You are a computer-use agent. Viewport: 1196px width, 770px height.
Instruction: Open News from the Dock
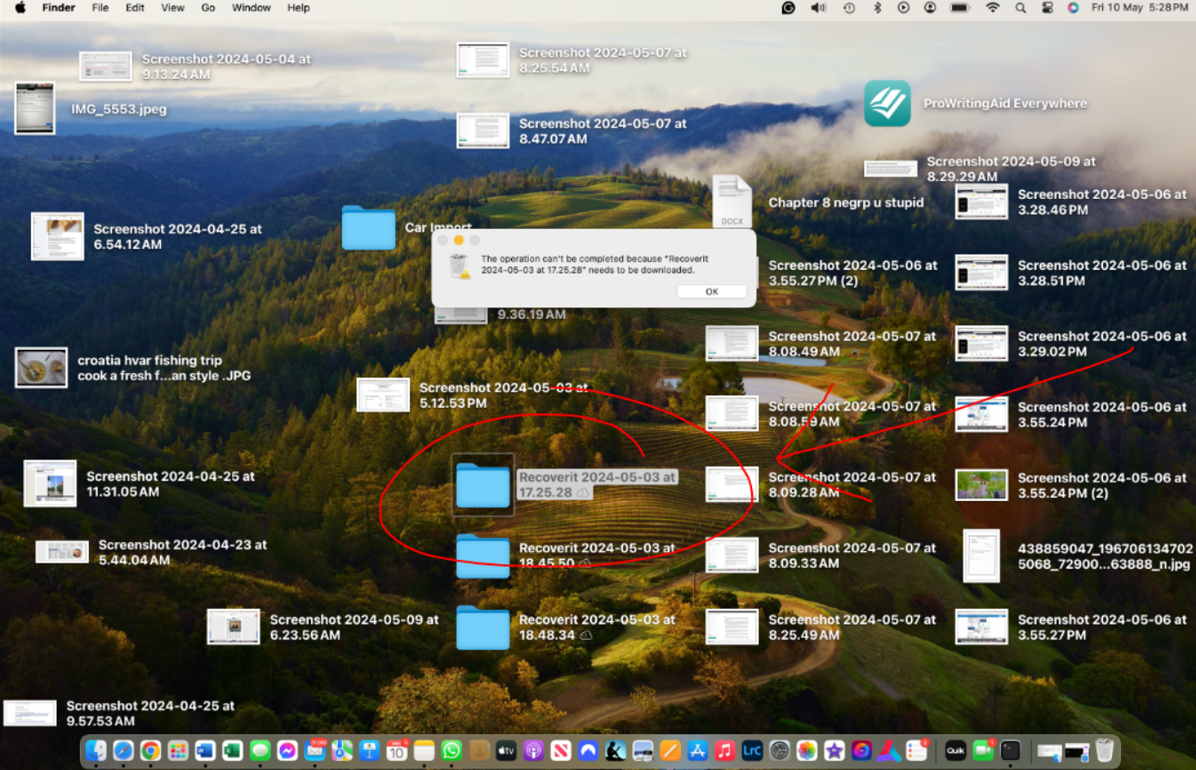coord(561,751)
